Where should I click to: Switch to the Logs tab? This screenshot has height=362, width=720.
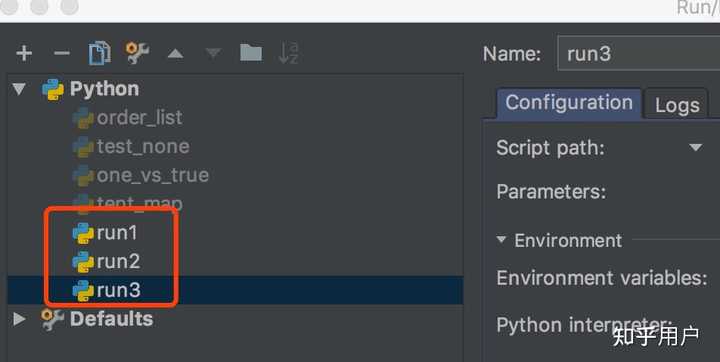pyautogui.click(x=677, y=105)
